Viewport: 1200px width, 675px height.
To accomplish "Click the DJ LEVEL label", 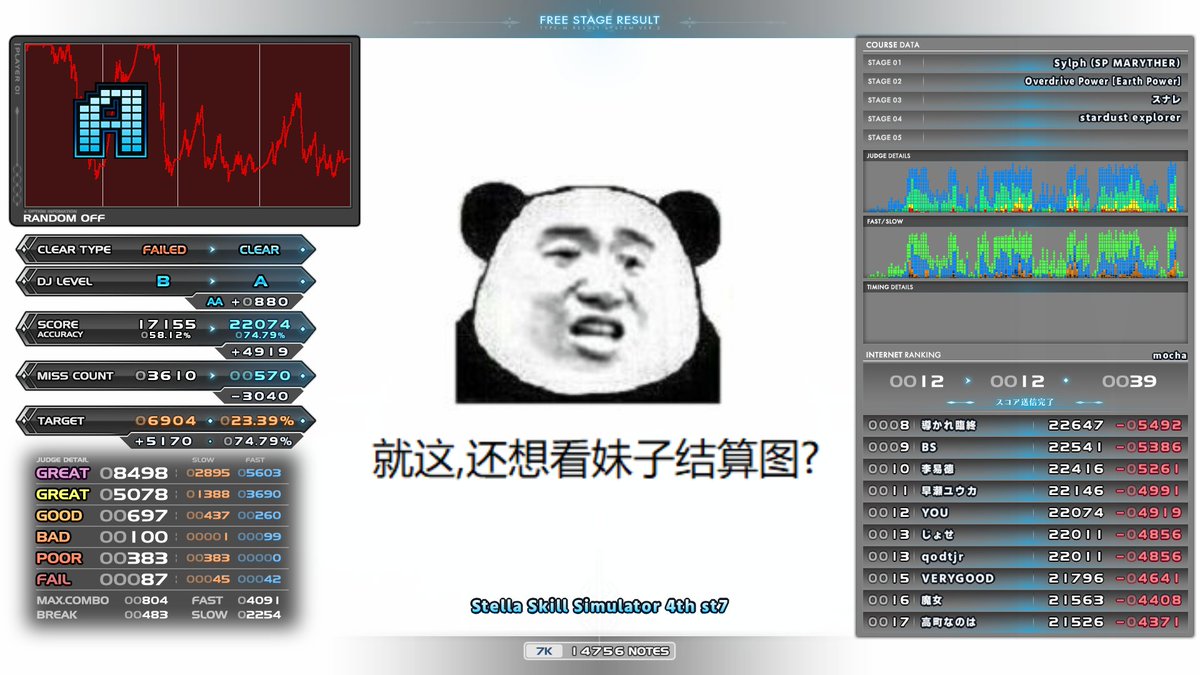I will [x=64, y=281].
